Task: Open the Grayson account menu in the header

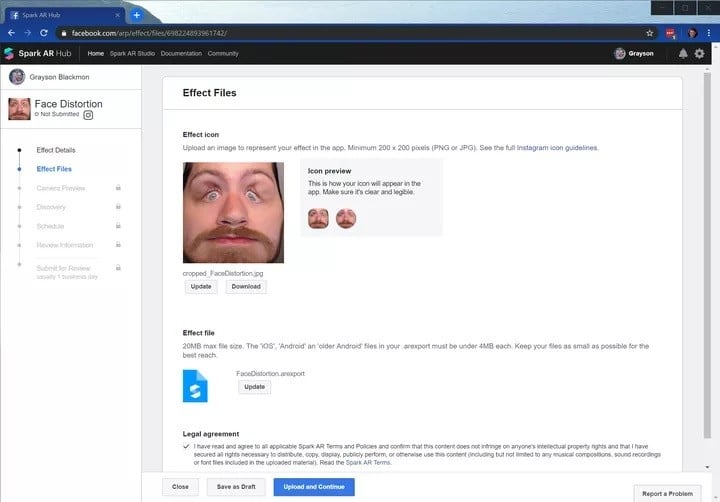Action: 634,54
